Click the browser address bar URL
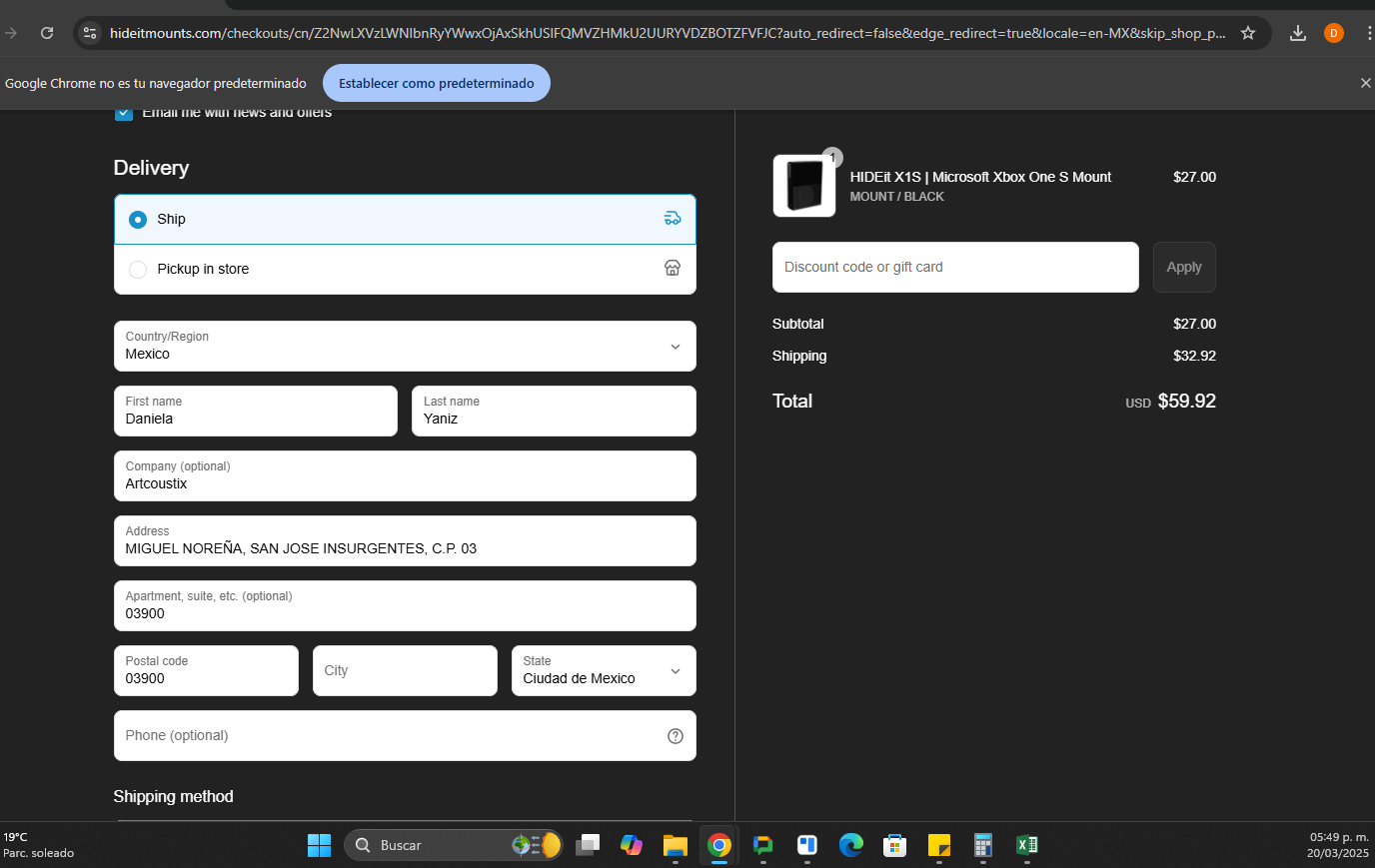The image size is (1375, 868). point(668,33)
